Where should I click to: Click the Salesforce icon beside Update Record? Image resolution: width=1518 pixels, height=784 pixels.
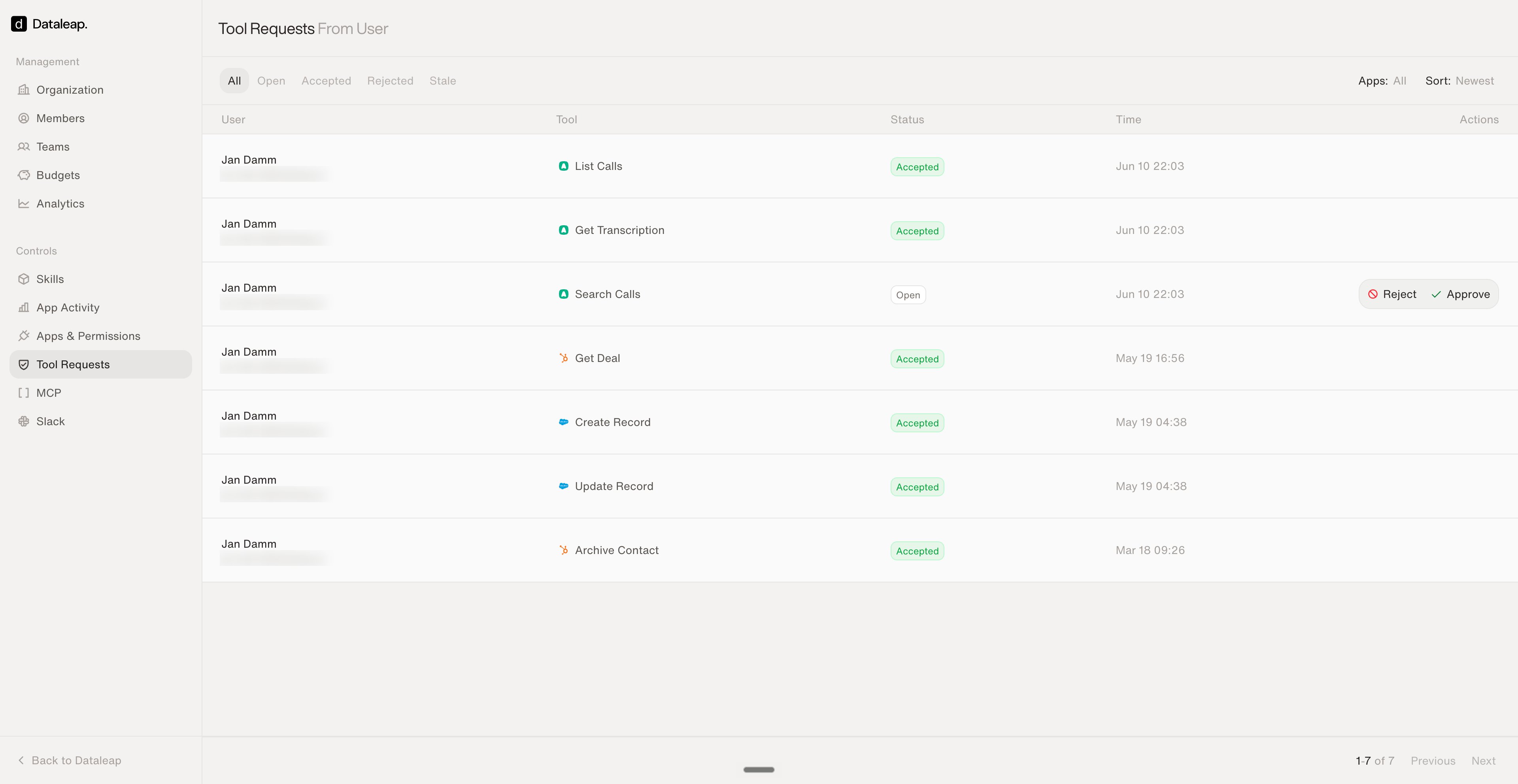(x=563, y=486)
